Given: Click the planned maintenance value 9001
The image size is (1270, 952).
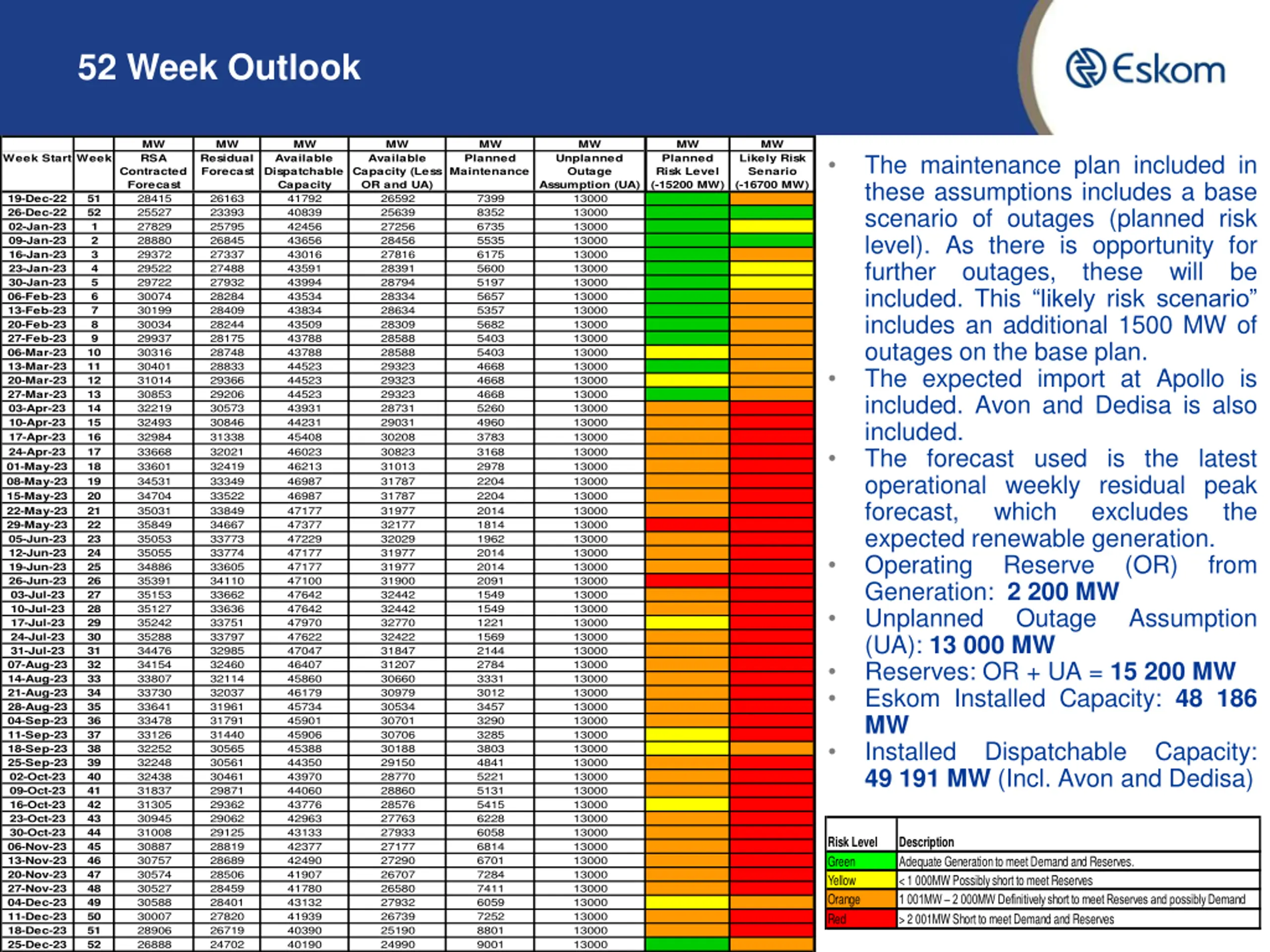Looking at the screenshot, I should pyautogui.click(x=490, y=945).
